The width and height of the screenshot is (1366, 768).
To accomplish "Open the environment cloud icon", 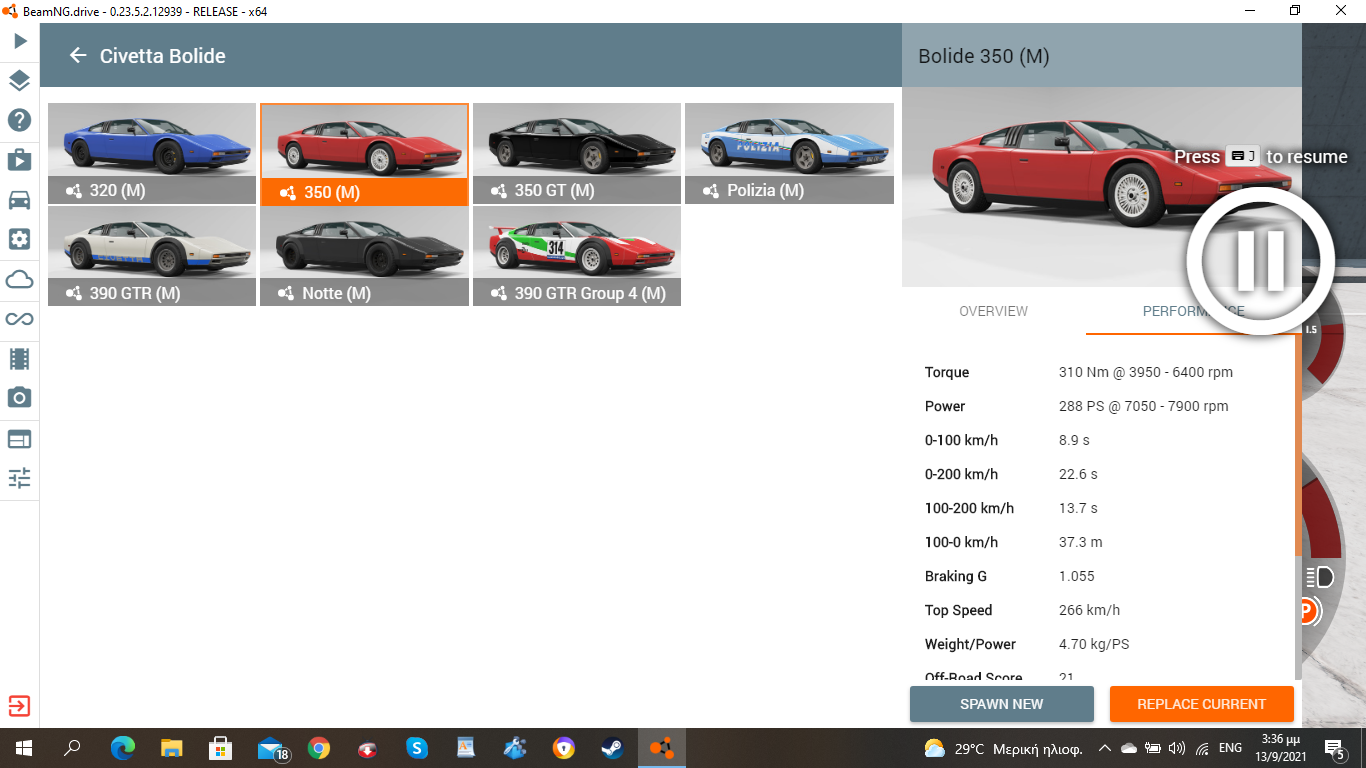I will click(x=20, y=279).
